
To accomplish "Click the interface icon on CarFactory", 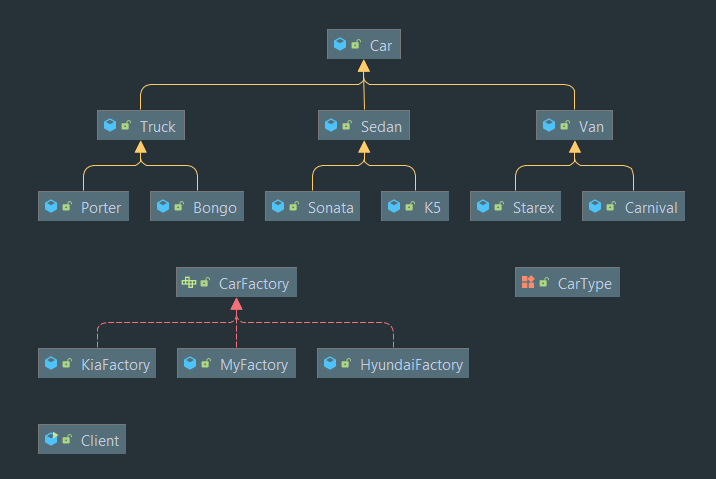I will coord(189,282).
